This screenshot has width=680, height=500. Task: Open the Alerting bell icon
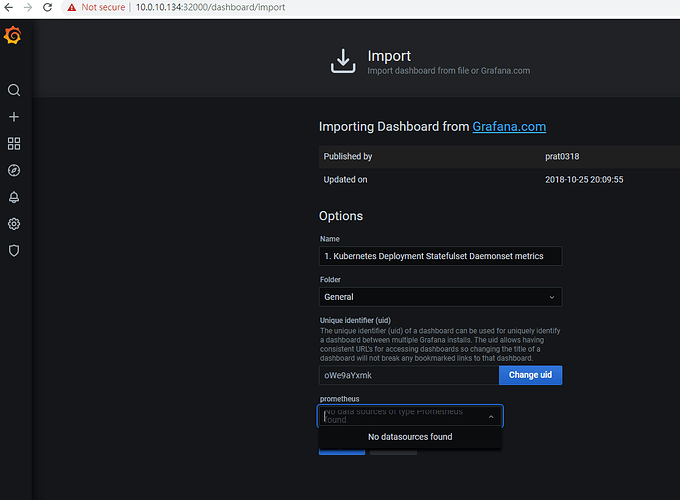click(x=14, y=197)
